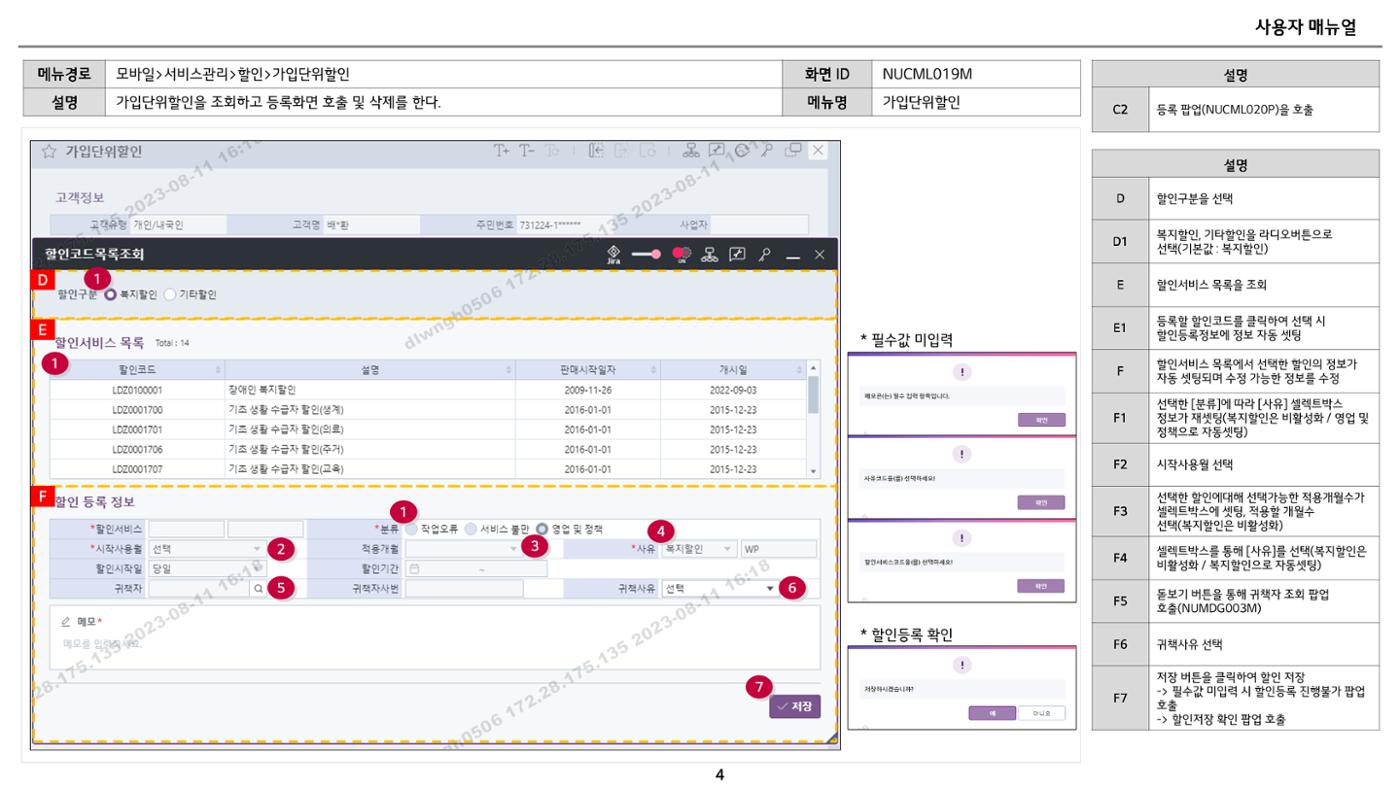Screen dimensions: 1400x788
Task: Click the key icon in 가입단위할인 toolbar
Action: click(767, 151)
